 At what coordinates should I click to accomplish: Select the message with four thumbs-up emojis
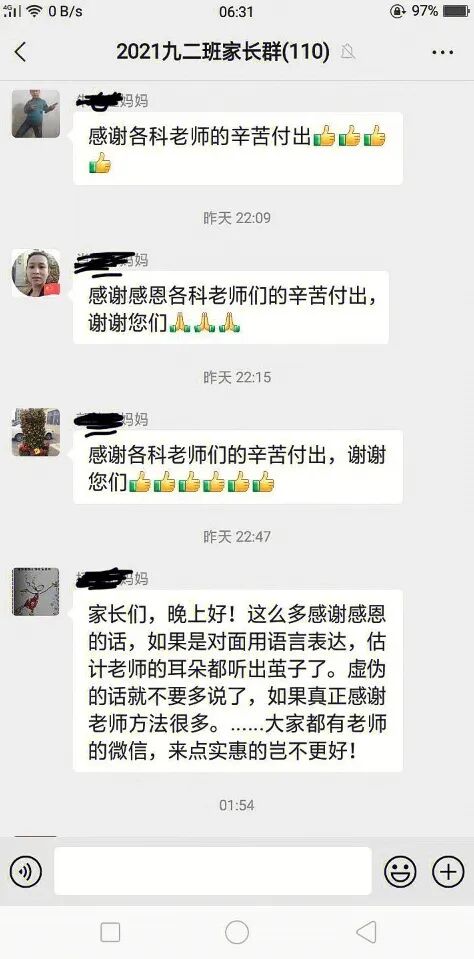point(238,149)
